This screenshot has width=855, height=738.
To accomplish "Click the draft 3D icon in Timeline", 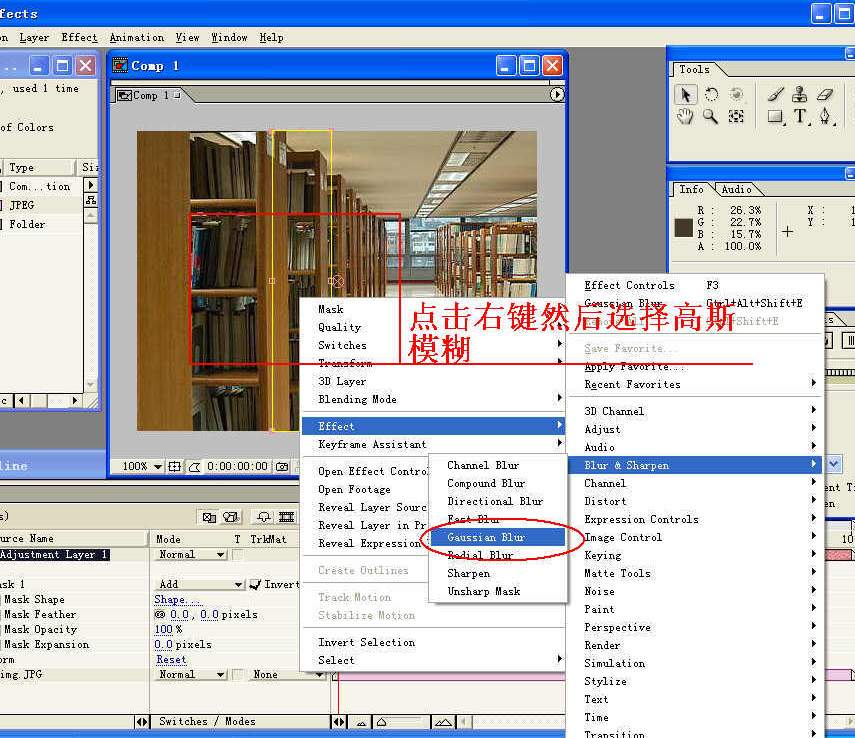I will click(231, 517).
